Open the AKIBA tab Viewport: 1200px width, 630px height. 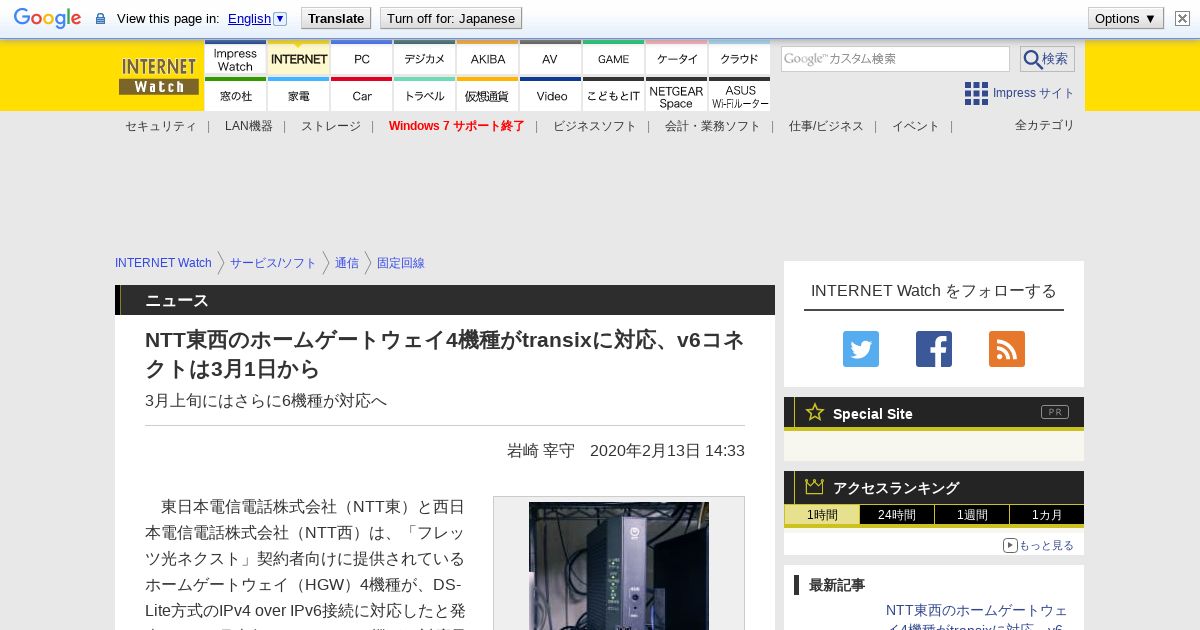click(x=487, y=59)
